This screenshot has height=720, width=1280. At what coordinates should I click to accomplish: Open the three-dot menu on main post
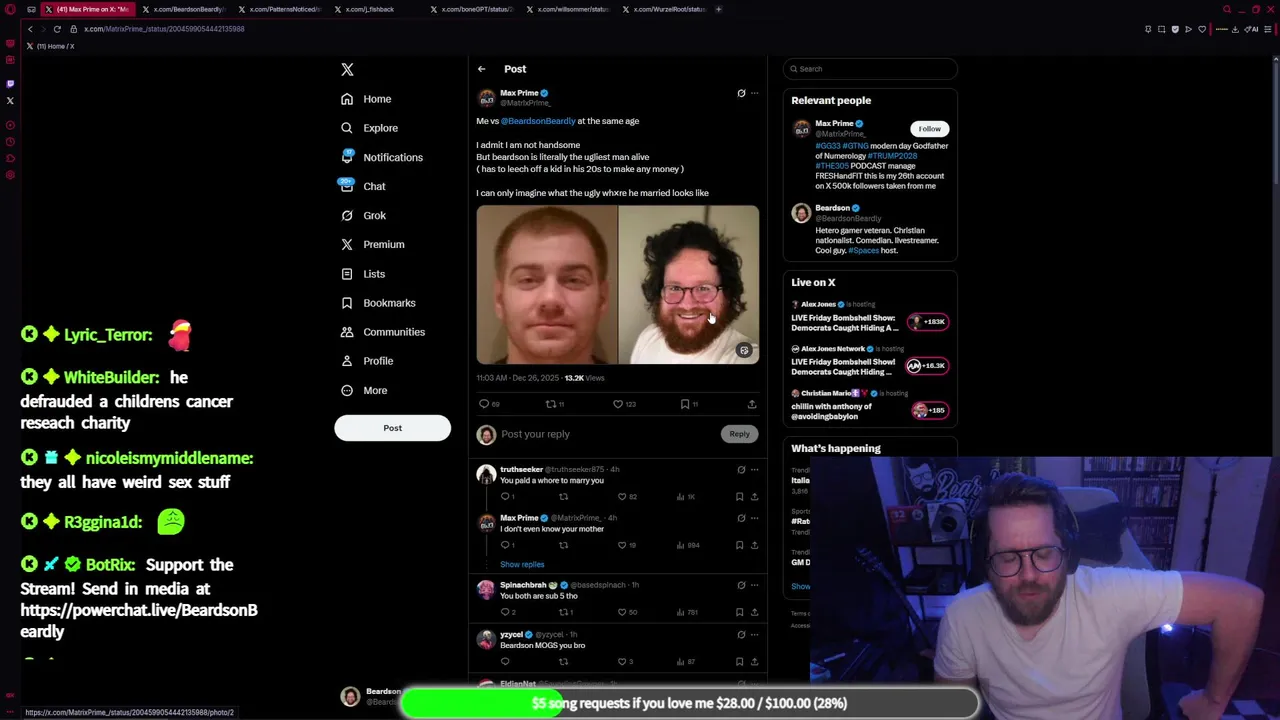[x=754, y=93]
